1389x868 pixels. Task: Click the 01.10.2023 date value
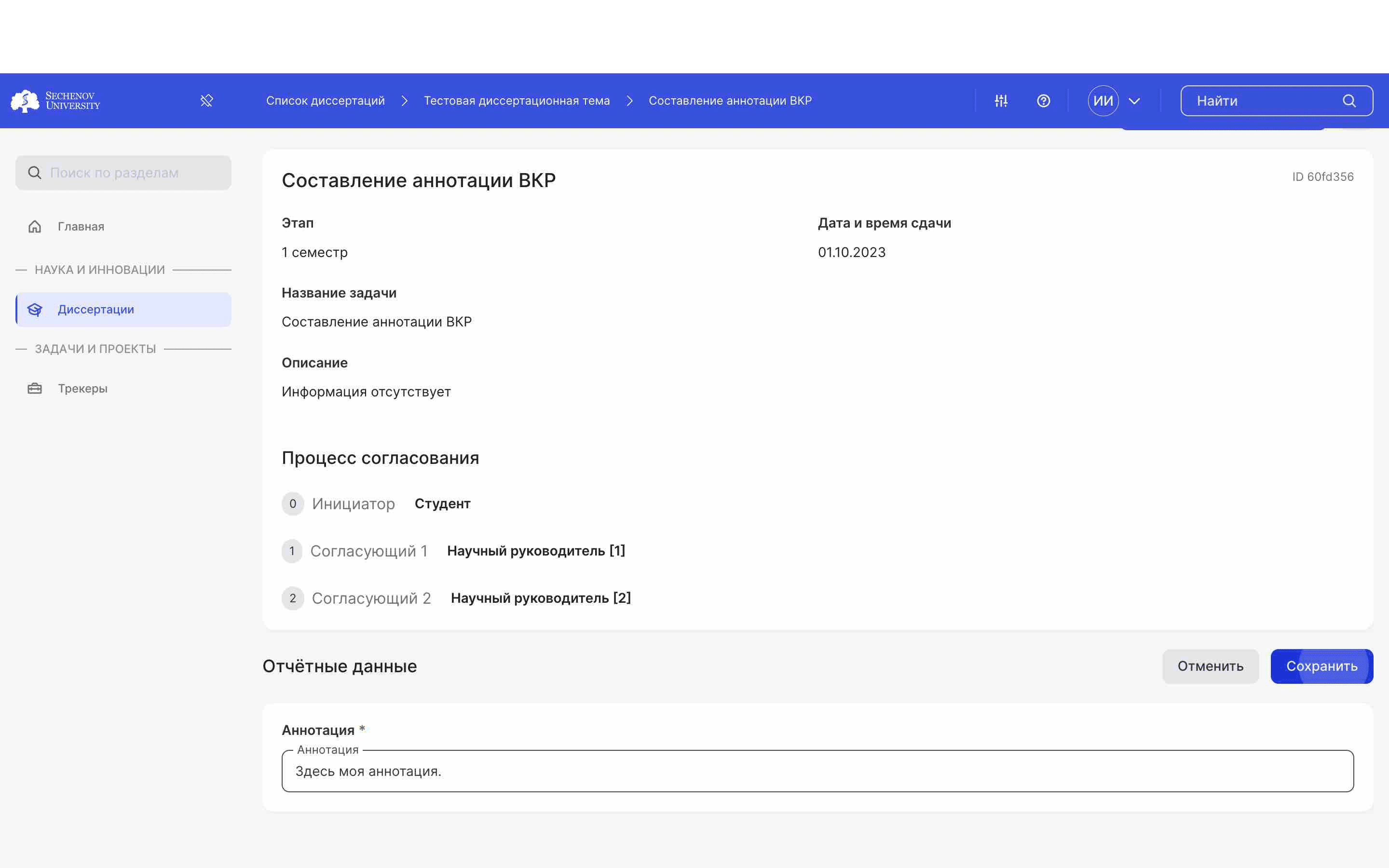852,252
